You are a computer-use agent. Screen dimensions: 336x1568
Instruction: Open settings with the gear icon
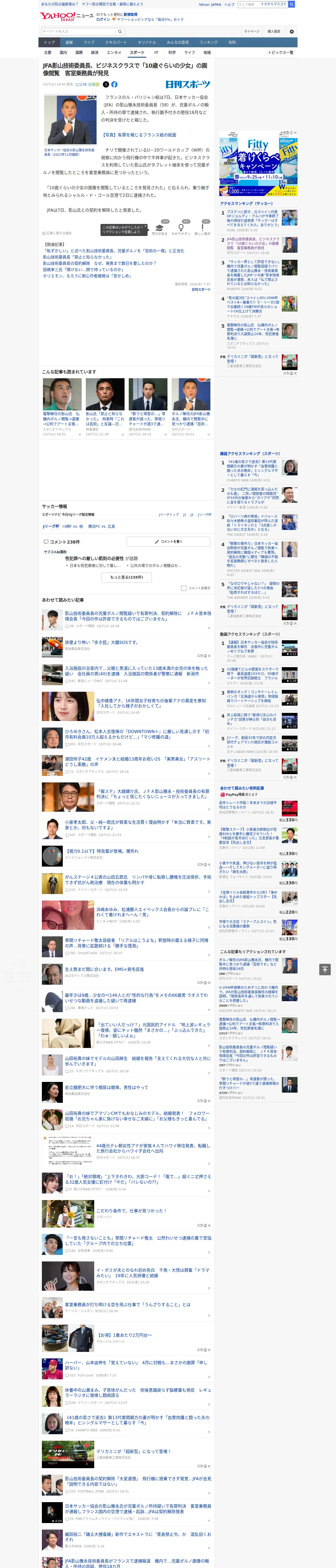292,32
